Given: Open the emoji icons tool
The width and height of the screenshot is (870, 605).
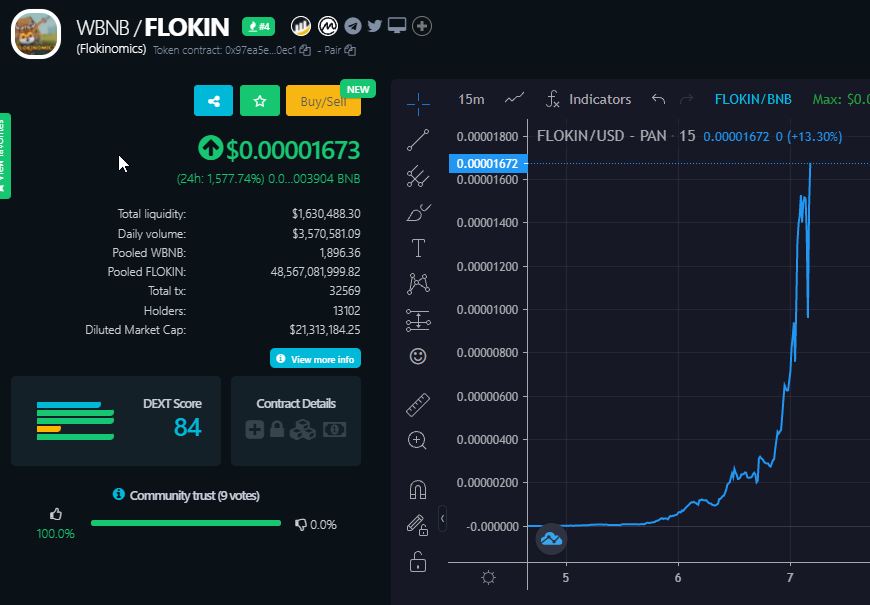Looking at the screenshot, I should pos(418,356).
